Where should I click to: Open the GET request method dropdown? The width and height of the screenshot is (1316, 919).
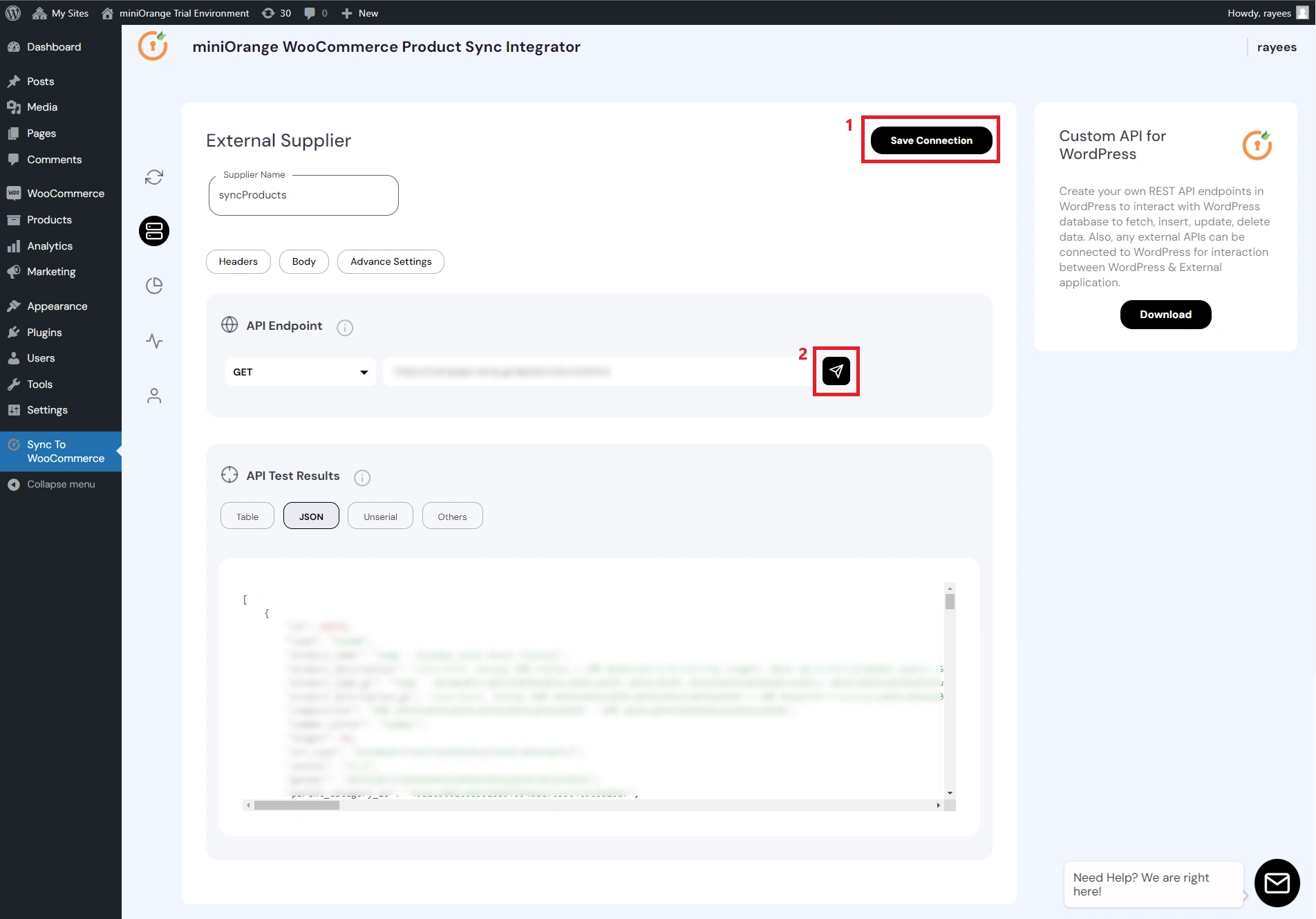click(x=301, y=372)
